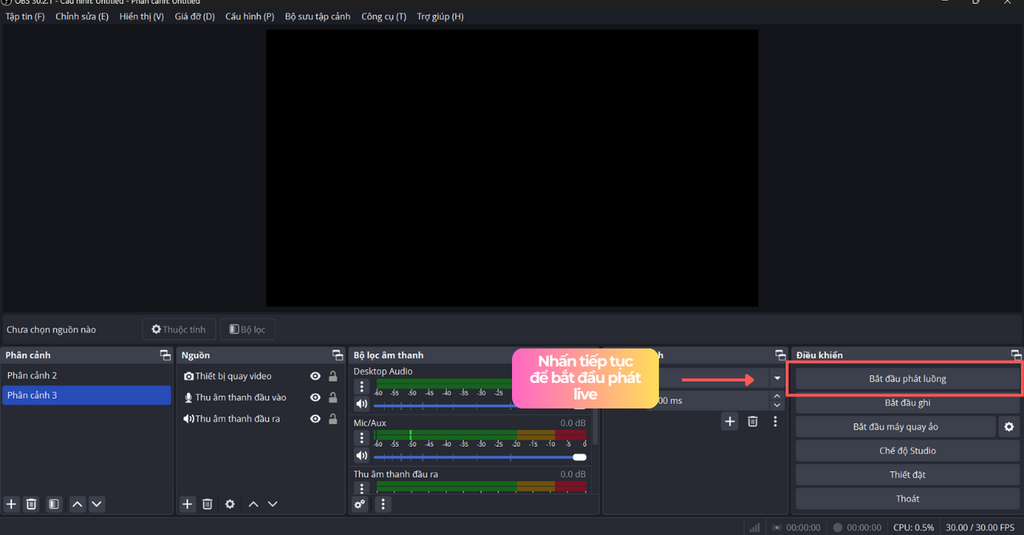Click the black preview canvas
The height and width of the screenshot is (535, 1024).
tap(512, 168)
